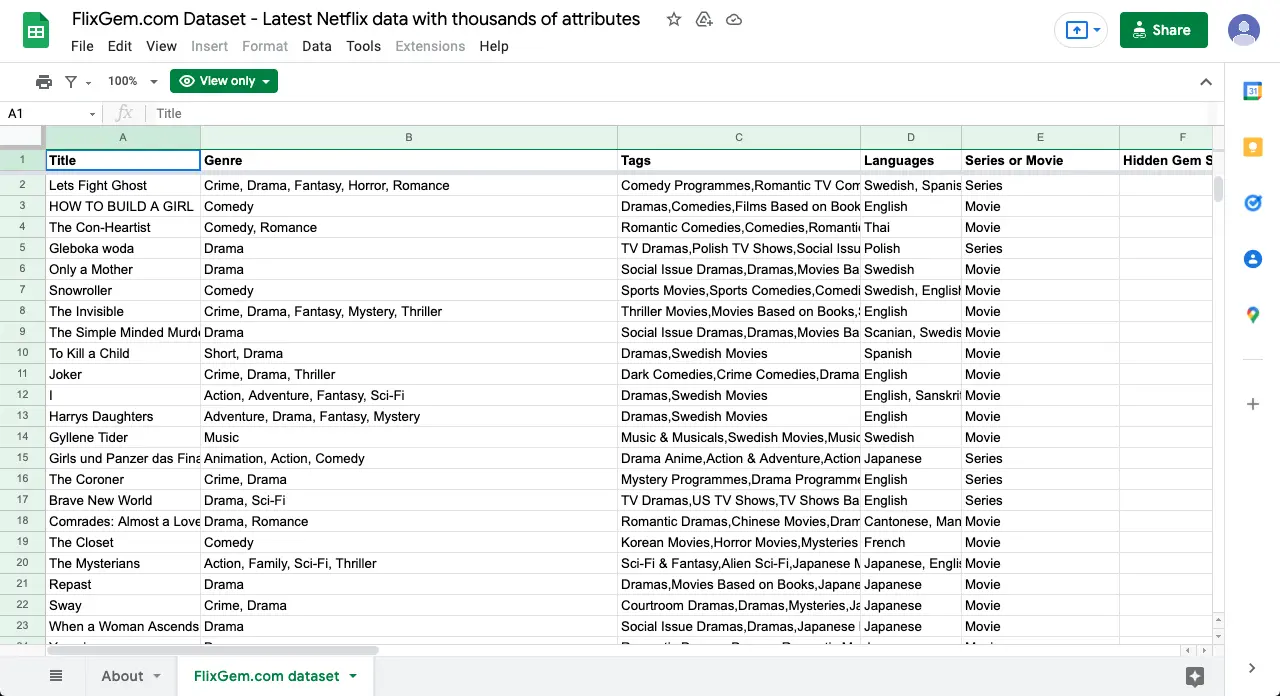Open the FlixGem.com dataset tab menu arrow
The width and height of the screenshot is (1280, 696).
click(352, 676)
